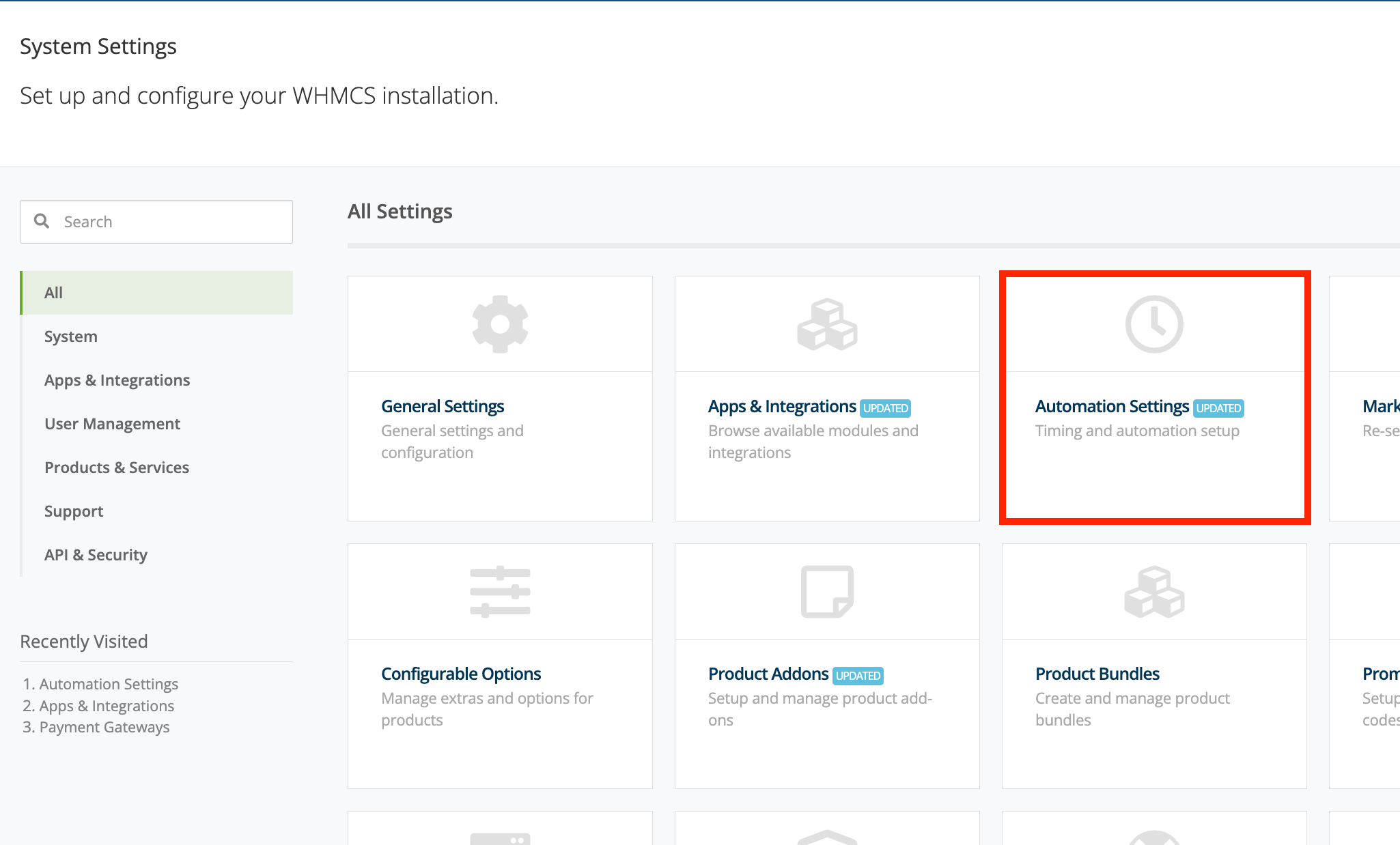Click 'Timing and automation setup' description
The image size is (1400, 845).
(1137, 431)
